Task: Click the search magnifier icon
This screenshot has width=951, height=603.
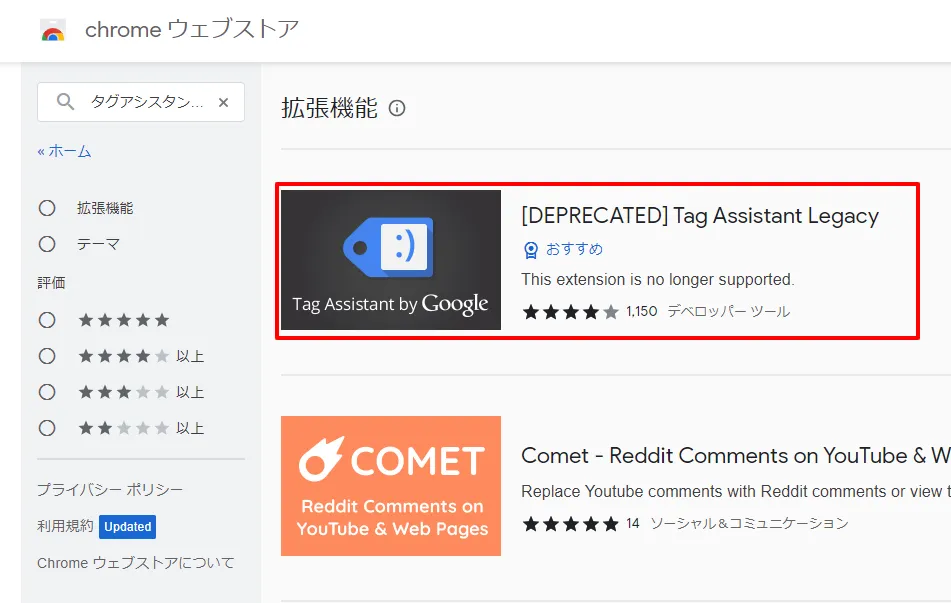Action: pos(65,102)
